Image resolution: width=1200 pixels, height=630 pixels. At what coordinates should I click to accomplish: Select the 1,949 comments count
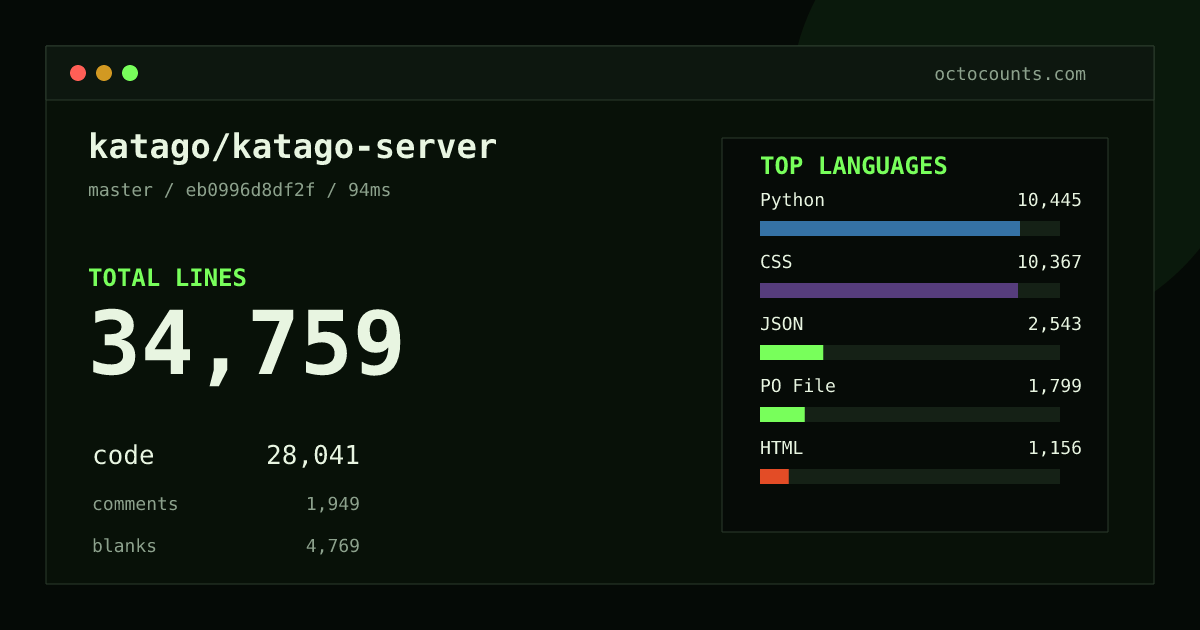(x=333, y=504)
